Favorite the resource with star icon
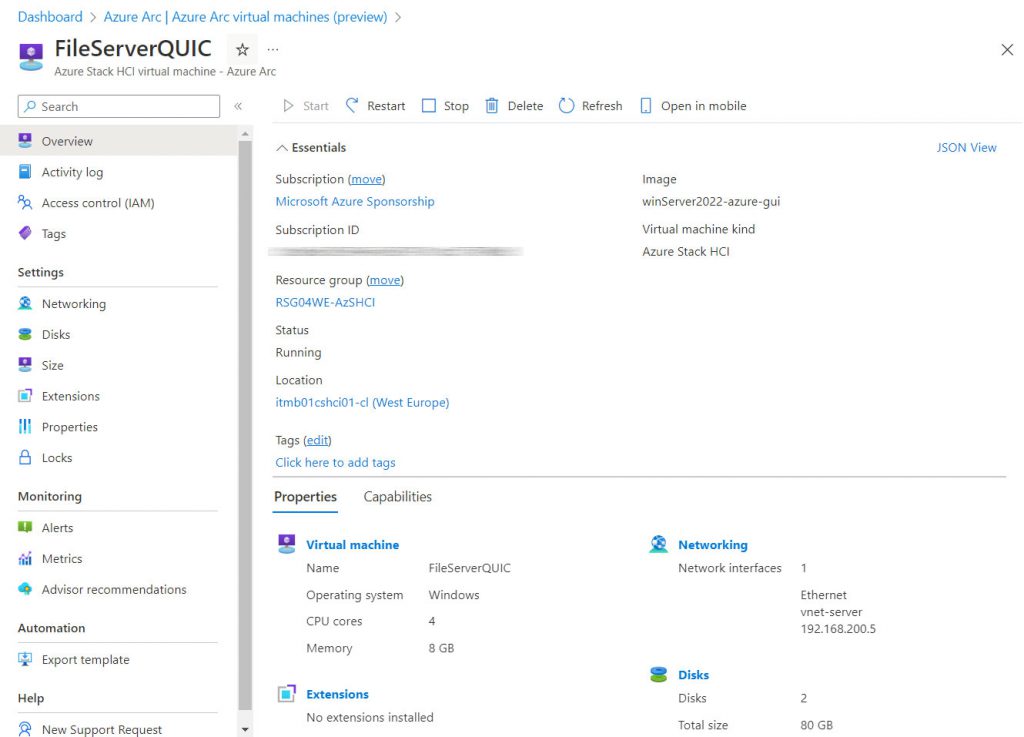This screenshot has height=737, width=1024. (242, 50)
